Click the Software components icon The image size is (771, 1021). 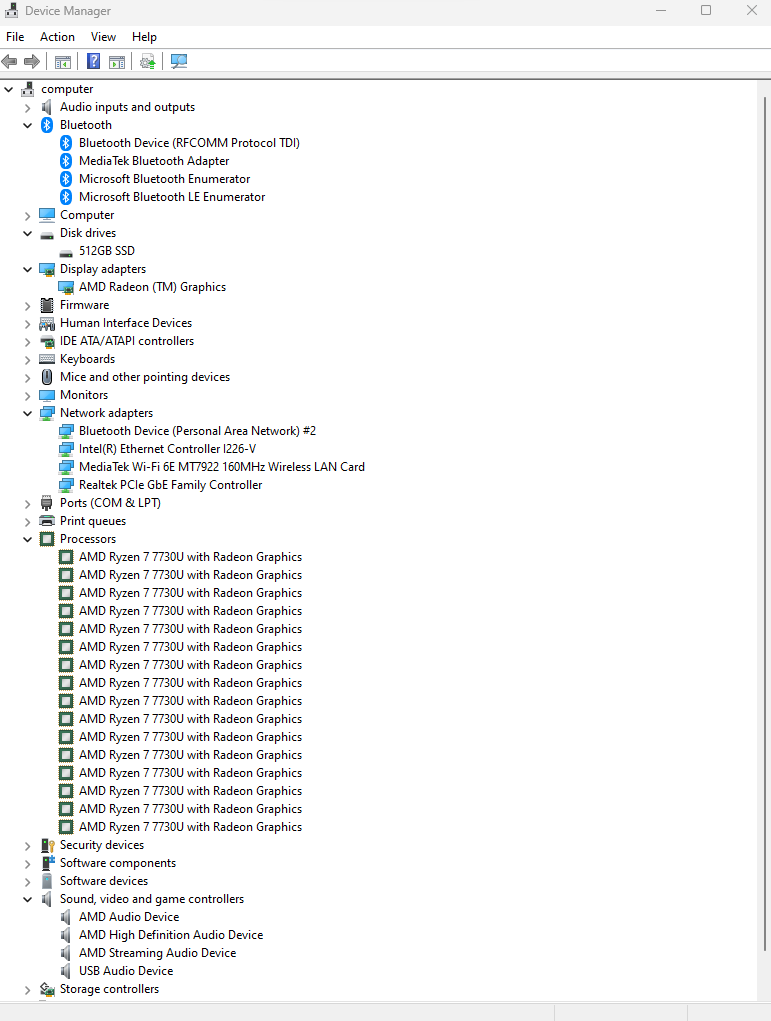click(48, 863)
